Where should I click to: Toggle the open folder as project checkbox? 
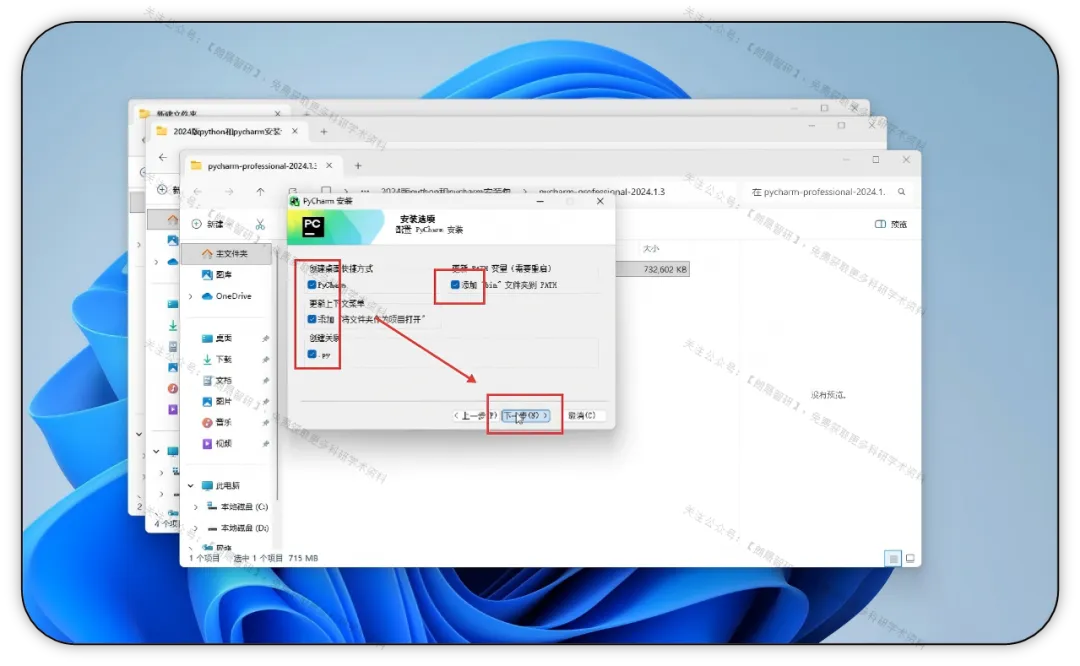click(312, 319)
